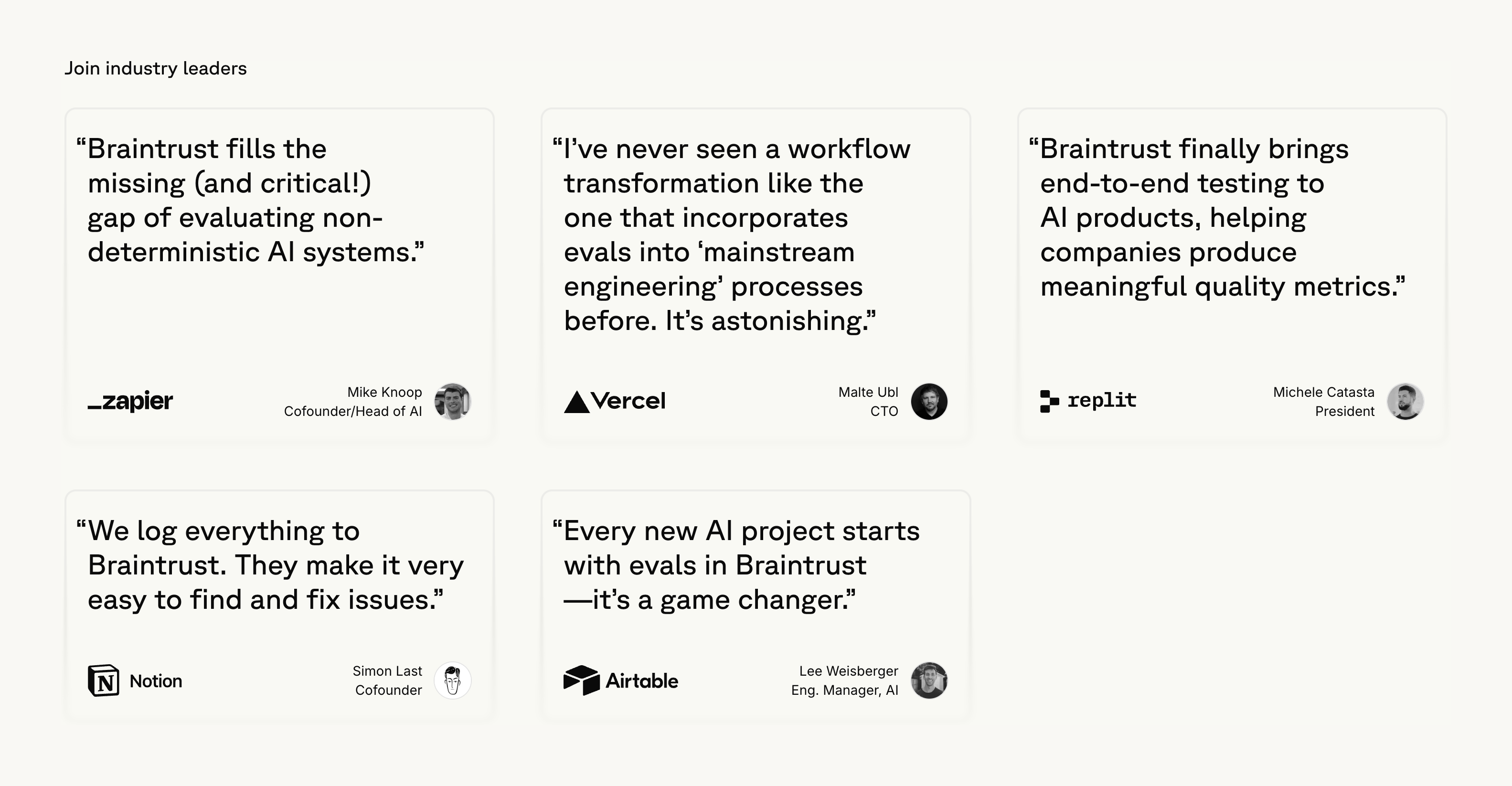Click Lee Weisberger's avatar photo

coord(928,680)
